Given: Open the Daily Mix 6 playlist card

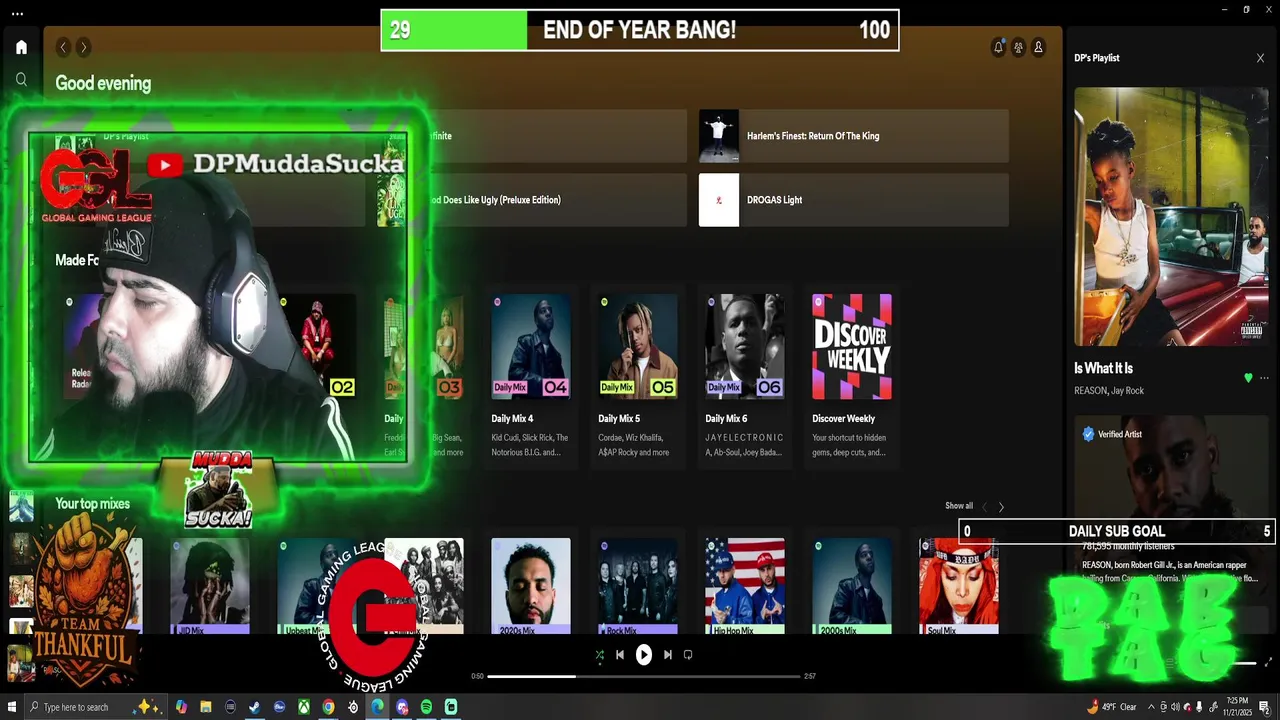Looking at the screenshot, I should pyautogui.click(x=745, y=378).
